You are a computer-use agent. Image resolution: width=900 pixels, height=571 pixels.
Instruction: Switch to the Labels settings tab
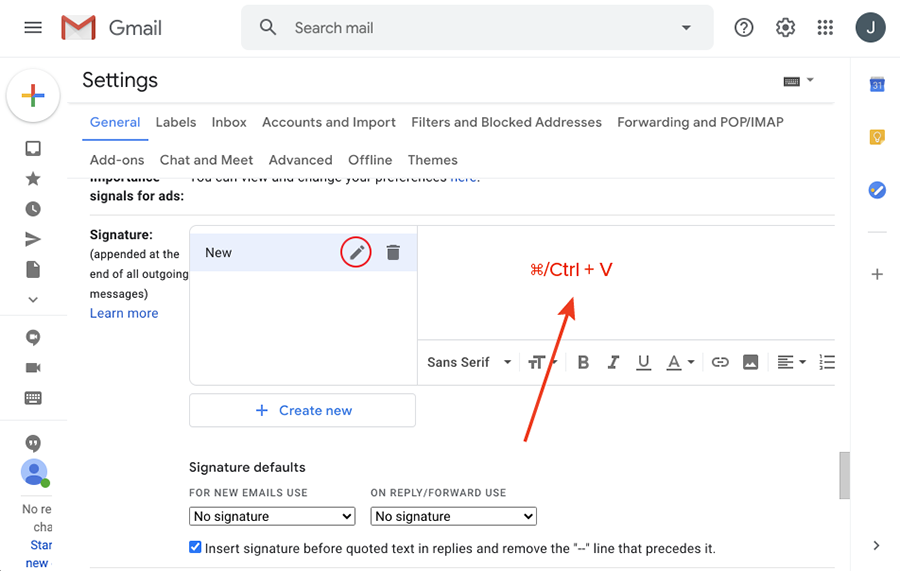coord(176,122)
